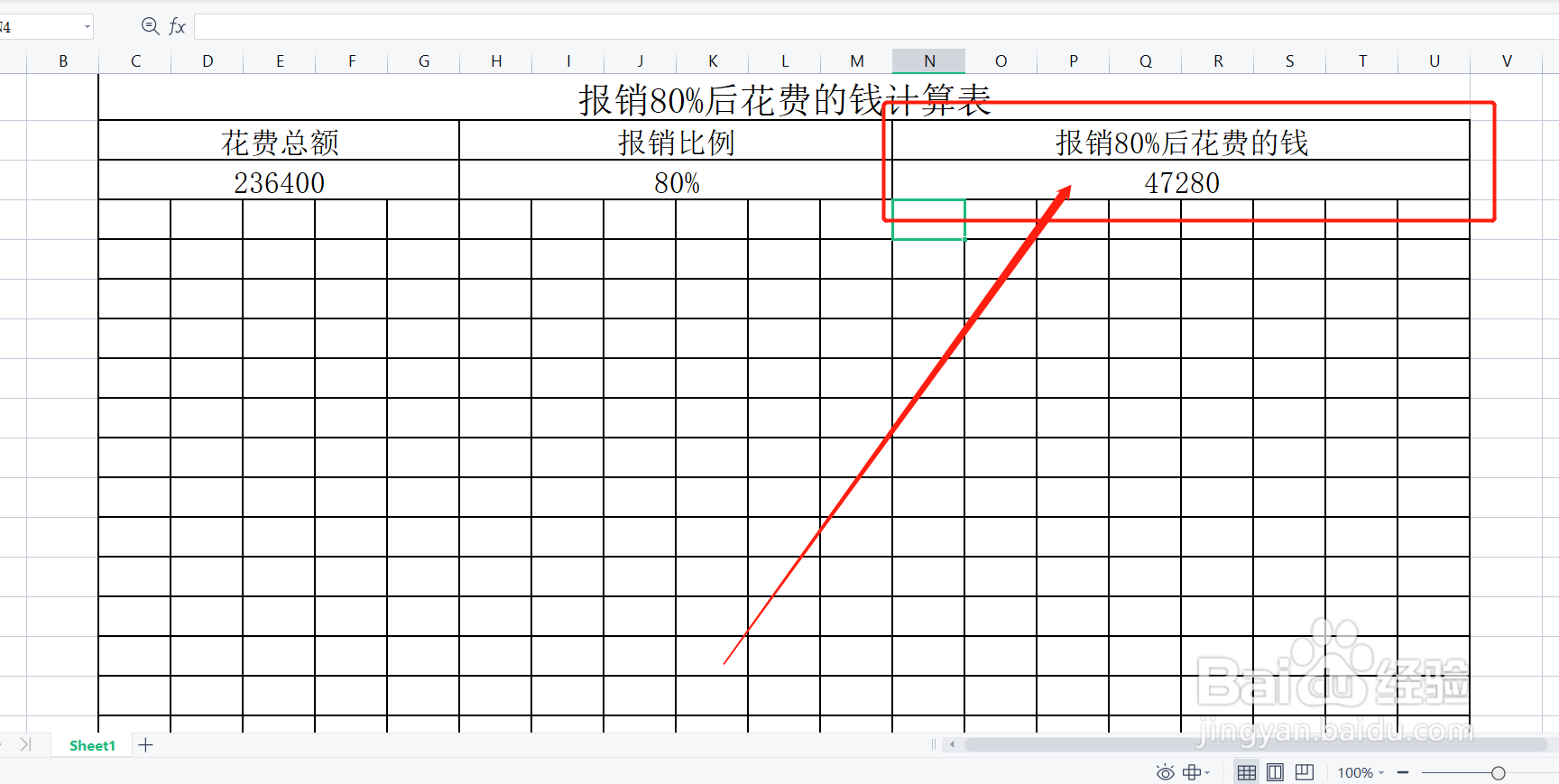Screen dimensions: 1559x784
Task: Select column B header
Action: (63, 61)
